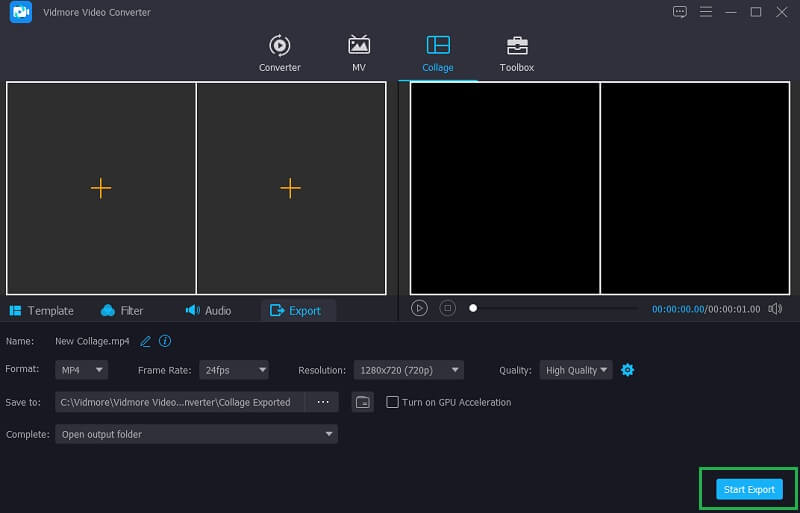This screenshot has height=513, width=800.
Task: Switch to the Template tab
Action: [41, 311]
